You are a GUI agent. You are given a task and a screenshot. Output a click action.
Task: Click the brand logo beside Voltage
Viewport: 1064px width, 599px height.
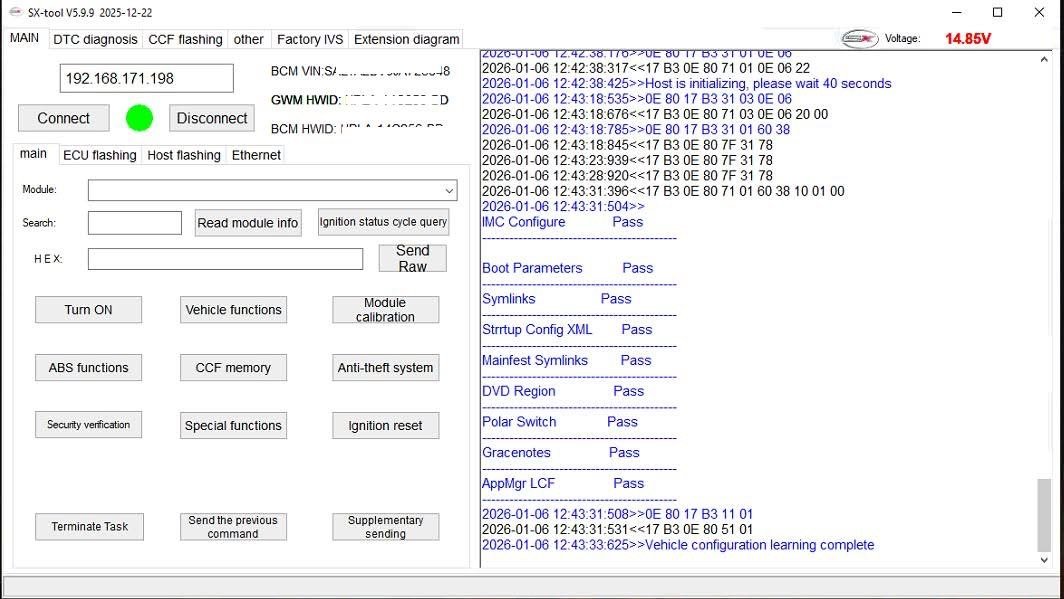pyautogui.click(x=859, y=39)
